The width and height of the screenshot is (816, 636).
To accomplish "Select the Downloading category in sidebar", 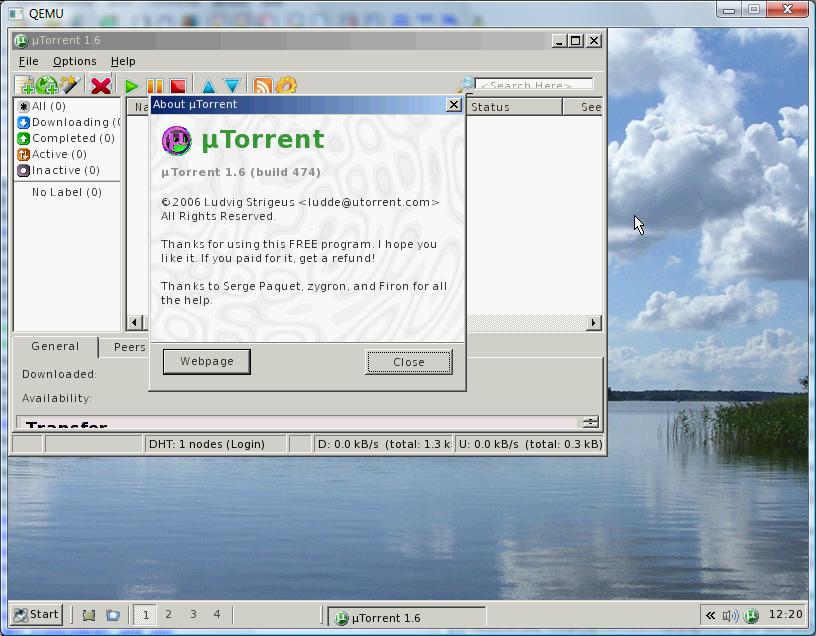I will (x=68, y=122).
